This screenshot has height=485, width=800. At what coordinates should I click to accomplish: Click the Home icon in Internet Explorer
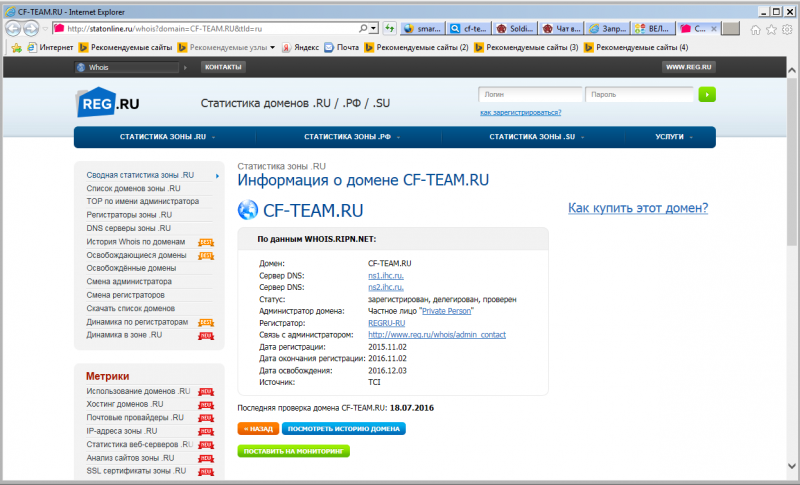[755, 30]
